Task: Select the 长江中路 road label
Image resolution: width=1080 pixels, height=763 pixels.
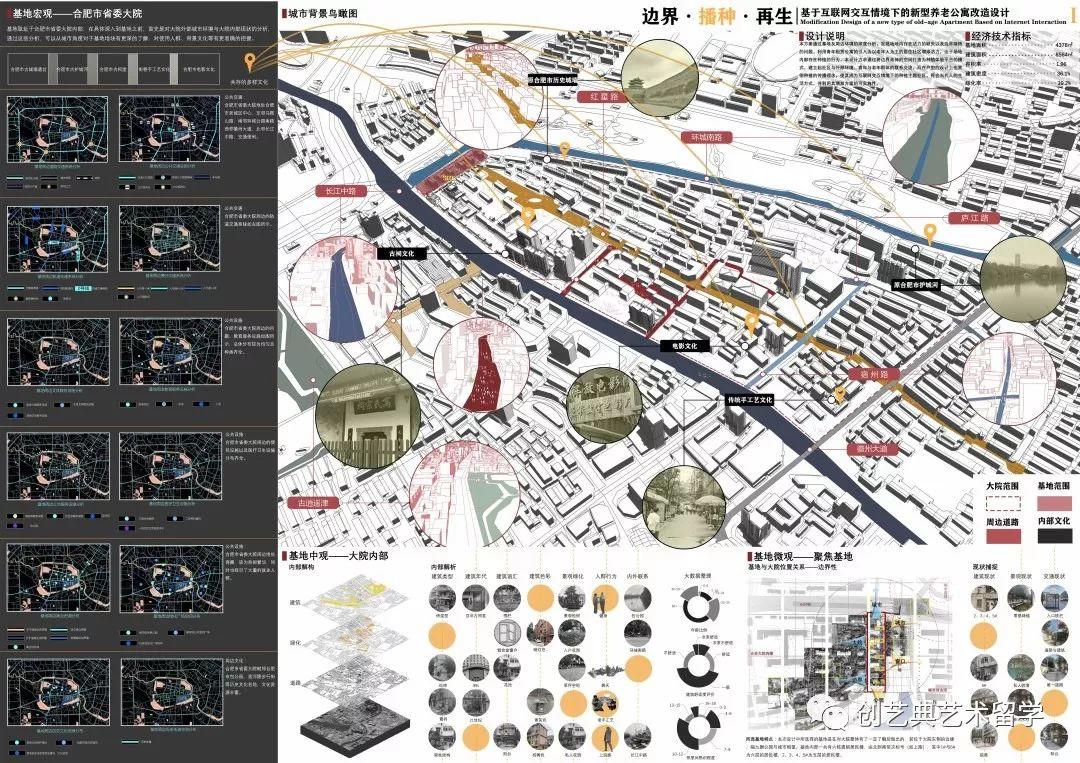Action: coord(341,191)
